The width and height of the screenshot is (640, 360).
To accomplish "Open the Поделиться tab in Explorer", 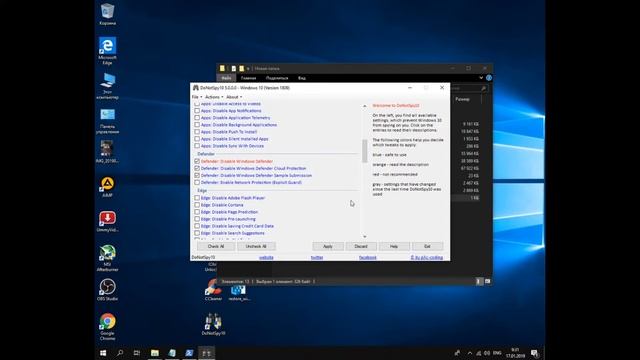I will [x=277, y=78].
